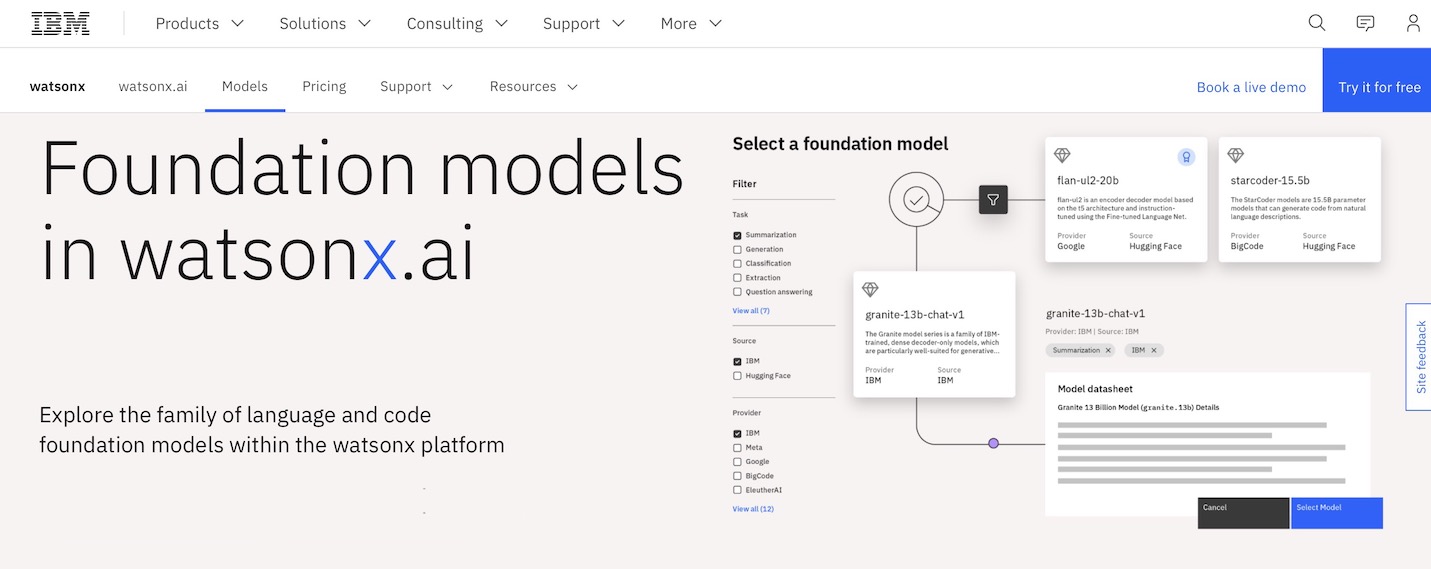Open the Resources dropdown in sub-navigation
The image size is (1431, 569).
[x=534, y=87]
